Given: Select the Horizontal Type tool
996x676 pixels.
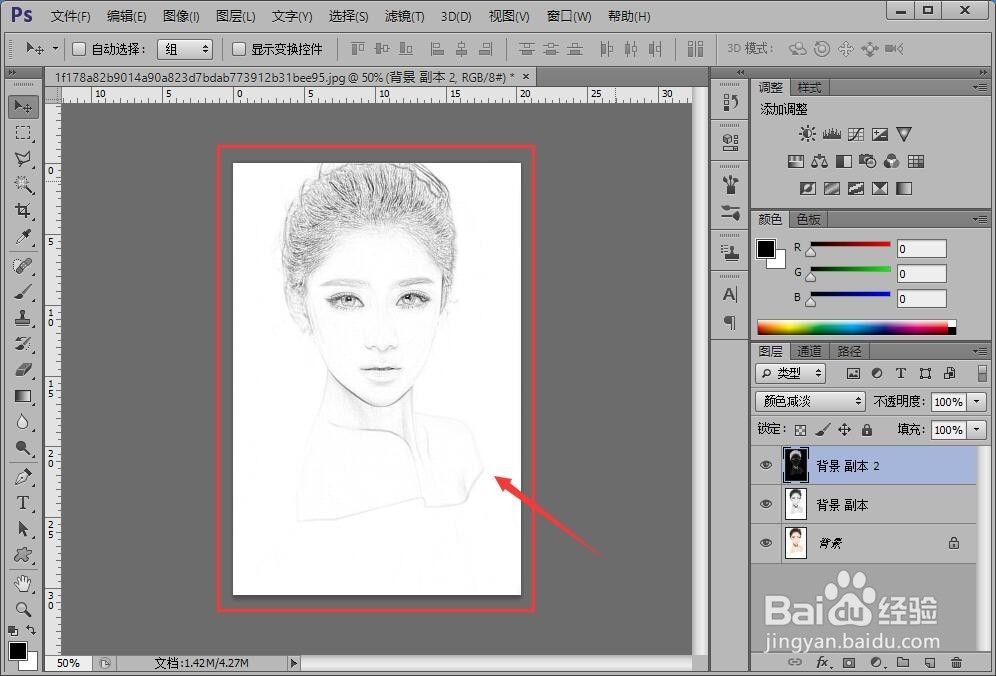Looking at the screenshot, I should click(23, 502).
